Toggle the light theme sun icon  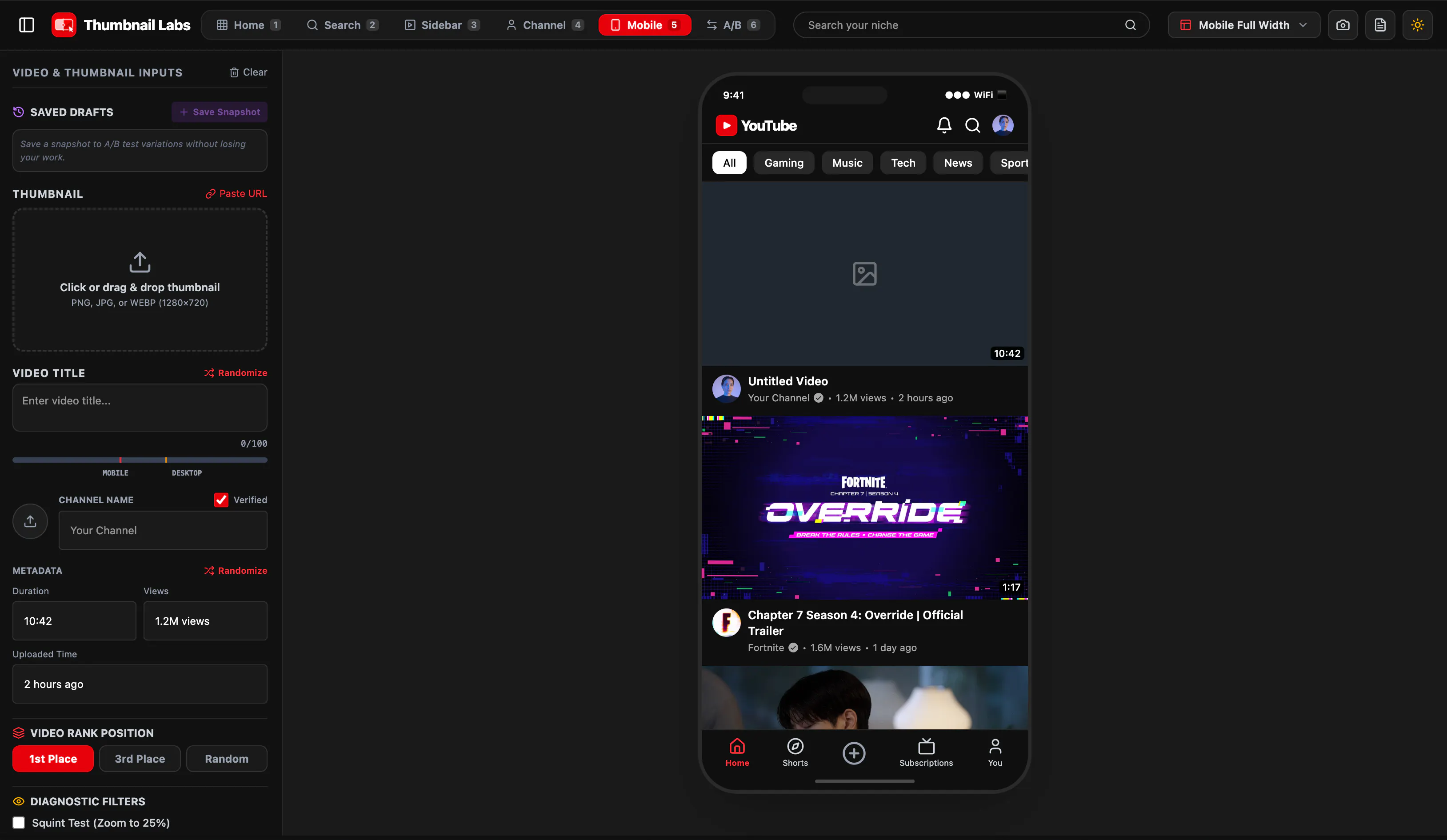[x=1417, y=25]
